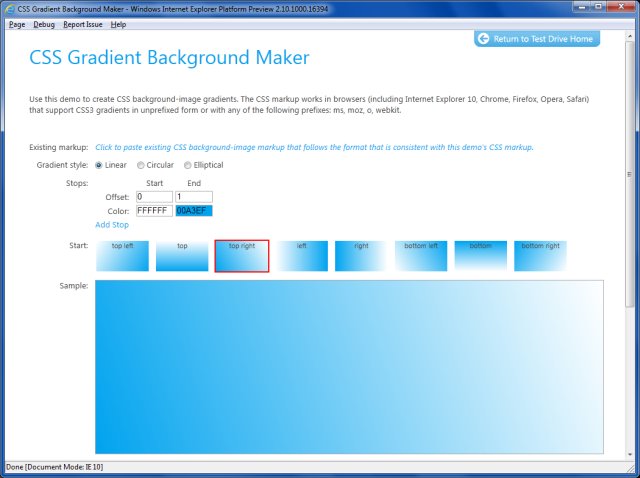Click the vertical scrollbar down arrow
Viewport: 640px width, 478px height.
point(630,454)
